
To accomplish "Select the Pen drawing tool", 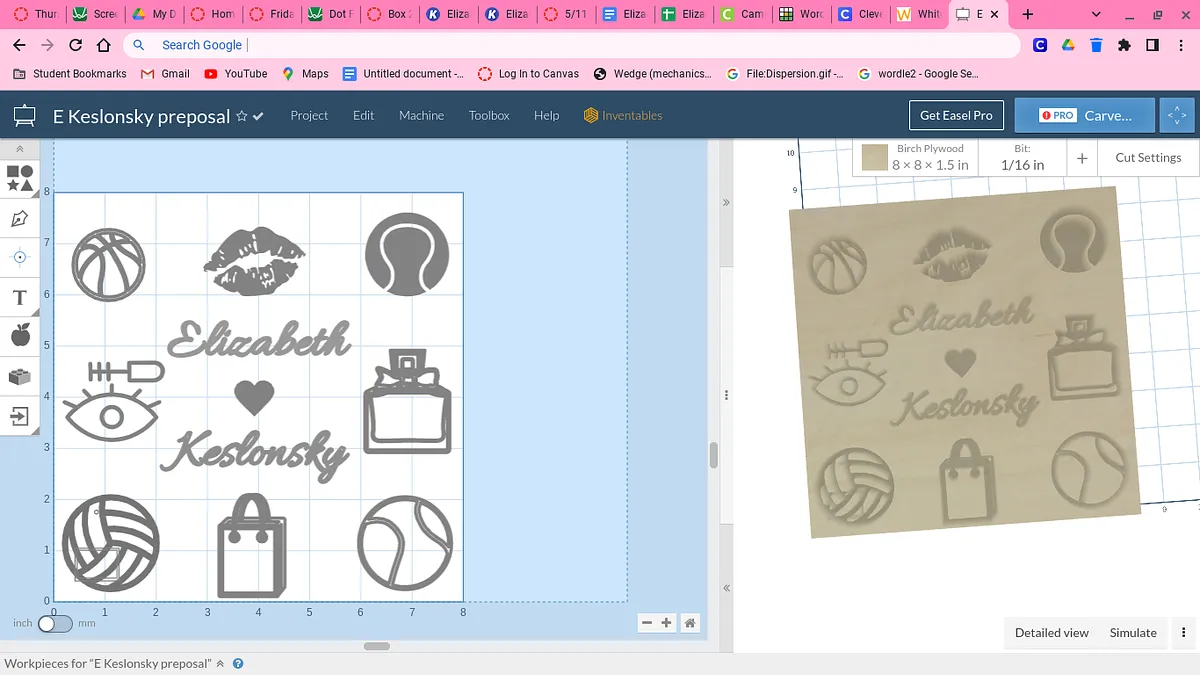I will tap(20, 218).
